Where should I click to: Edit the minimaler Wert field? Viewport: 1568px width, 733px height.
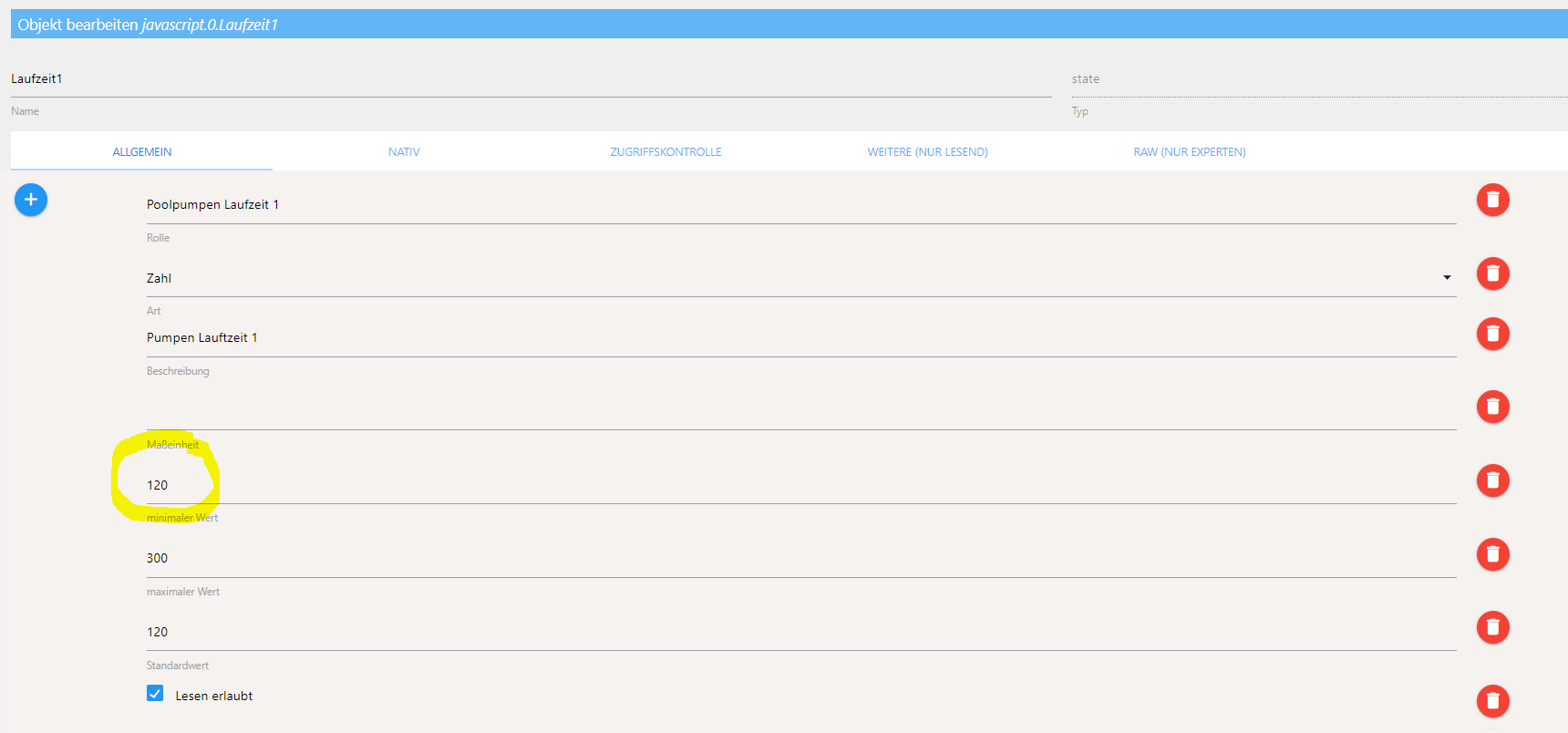click(x=801, y=486)
